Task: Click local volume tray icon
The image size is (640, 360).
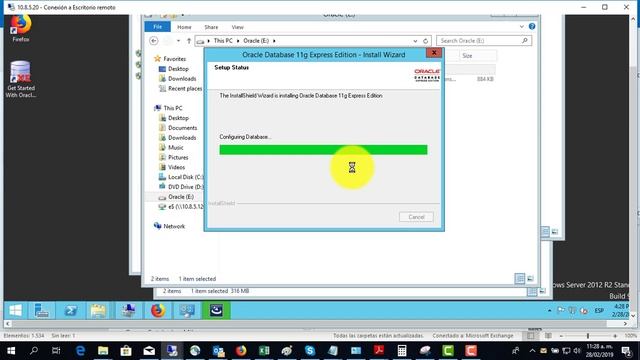Action: coord(577,351)
